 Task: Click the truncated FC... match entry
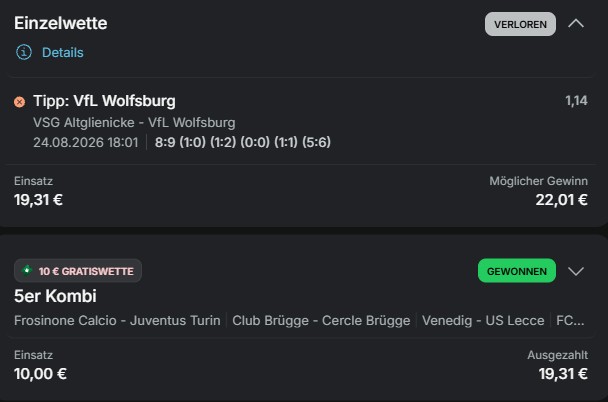click(570, 321)
